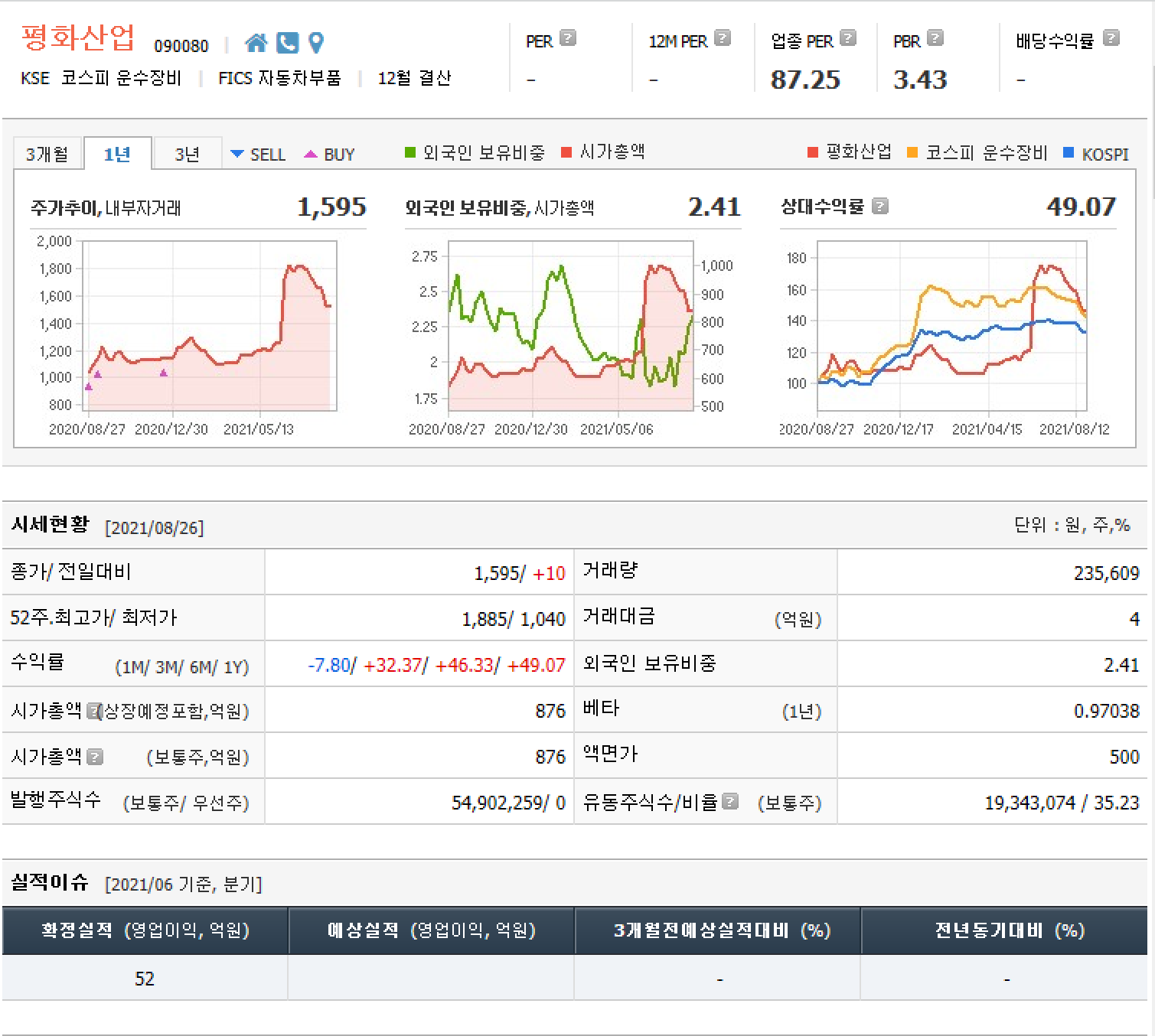The width and height of the screenshot is (1155, 1036).
Task: Click the 시세현황 section heading
Action: pyautogui.click(x=50, y=525)
